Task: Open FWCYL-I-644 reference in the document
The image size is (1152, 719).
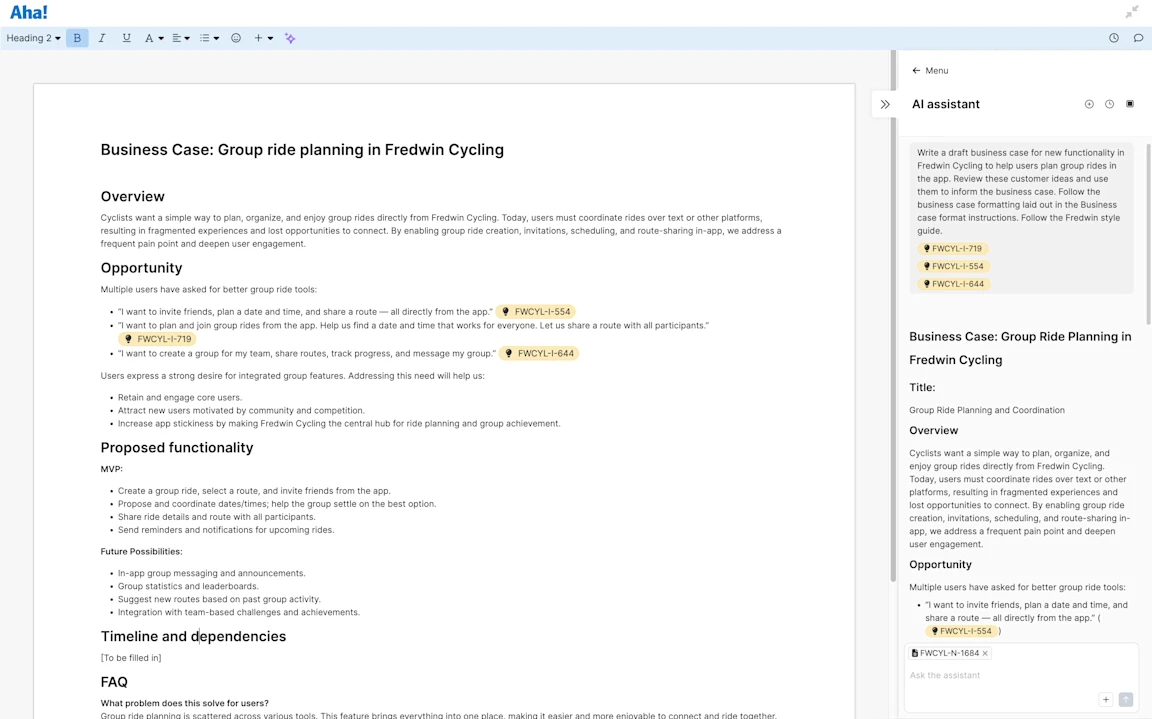Action: 539,353
